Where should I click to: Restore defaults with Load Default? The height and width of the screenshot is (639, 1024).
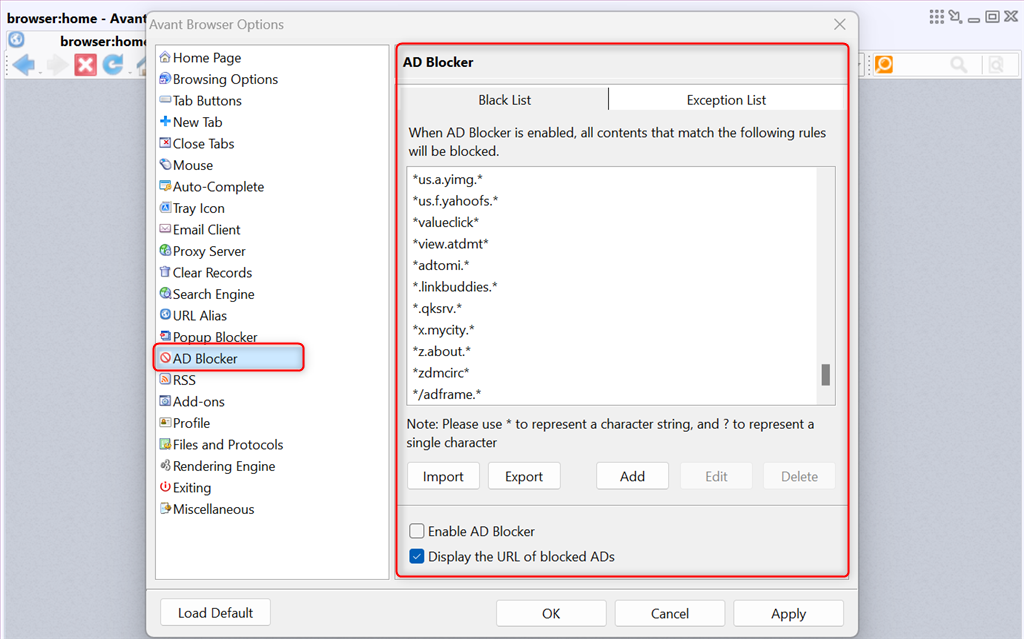[x=216, y=613]
